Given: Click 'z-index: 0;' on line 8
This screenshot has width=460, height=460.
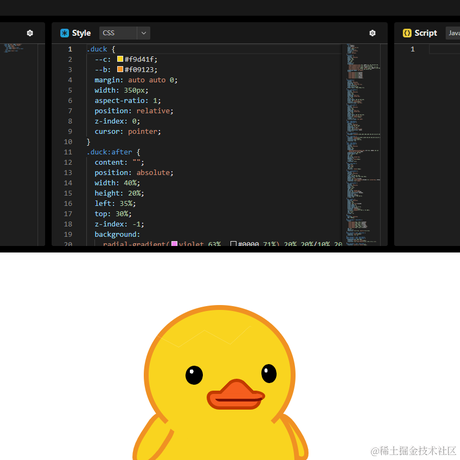Looking at the screenshot, I should coord(117,121).
